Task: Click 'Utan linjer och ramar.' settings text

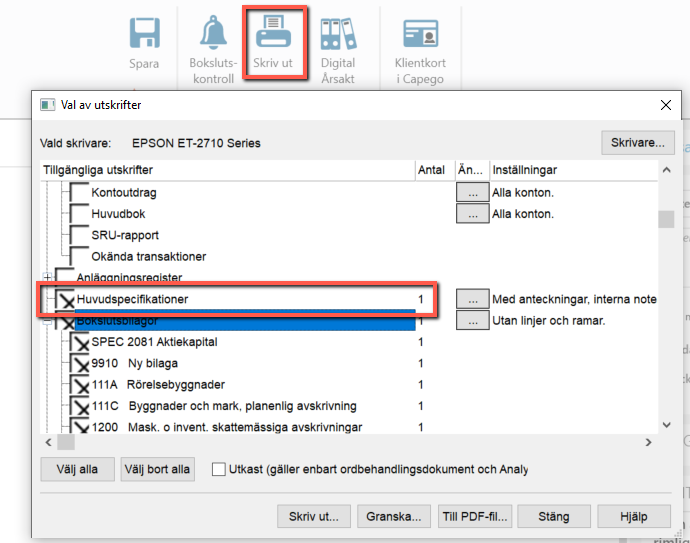Action: click(549, 320)
